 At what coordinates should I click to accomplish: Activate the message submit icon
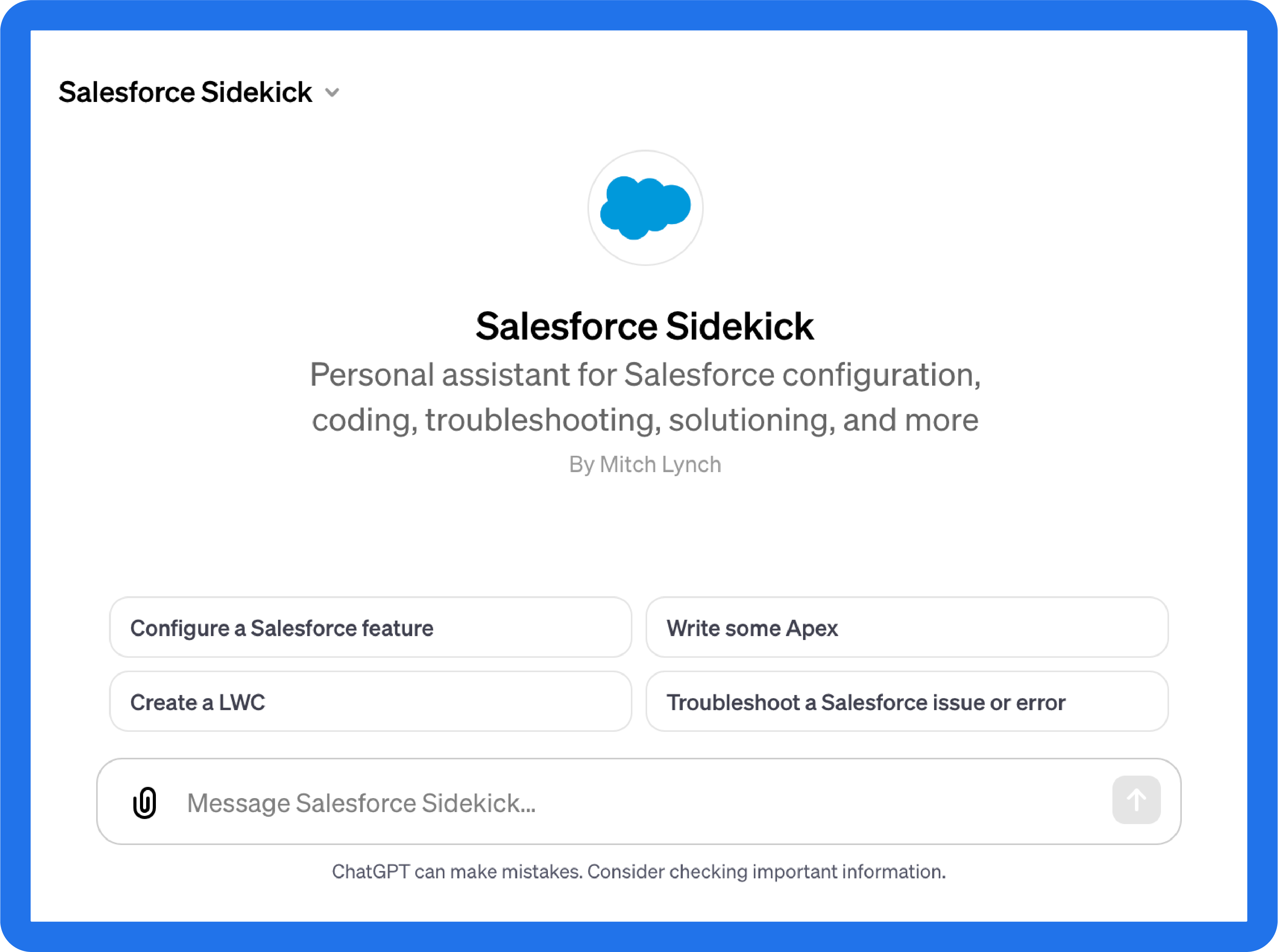(1135, 799)
